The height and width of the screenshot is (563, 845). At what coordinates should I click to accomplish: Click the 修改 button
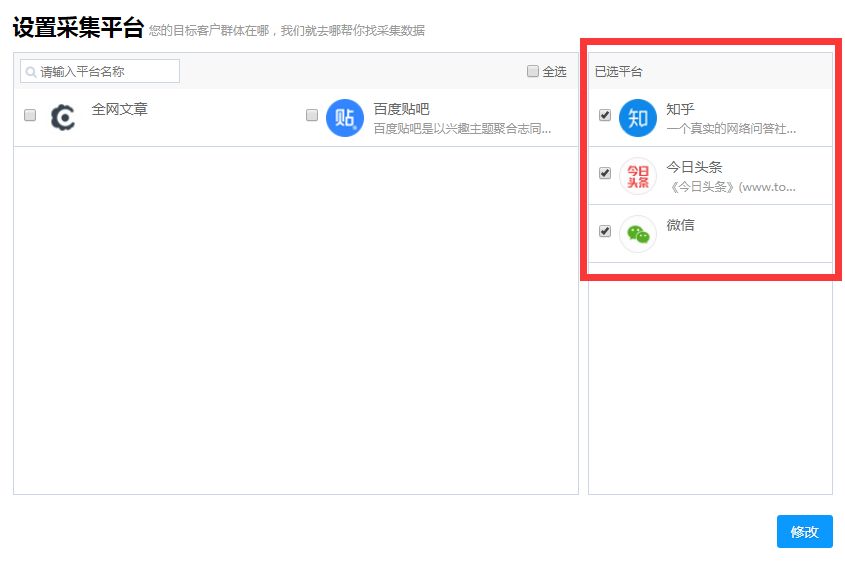point(805,531)
